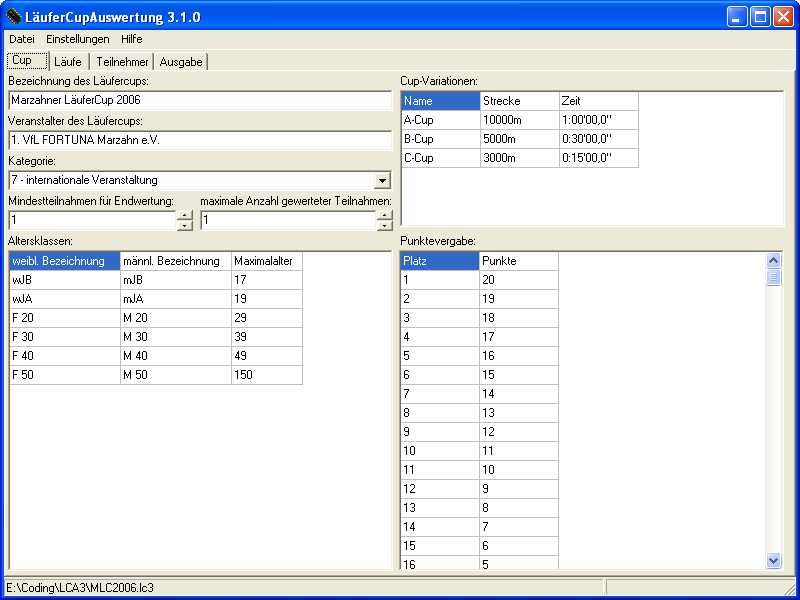The image size is (800, 600).
Task: Click the wJB cell in Altersklassen
Action: 65,280
